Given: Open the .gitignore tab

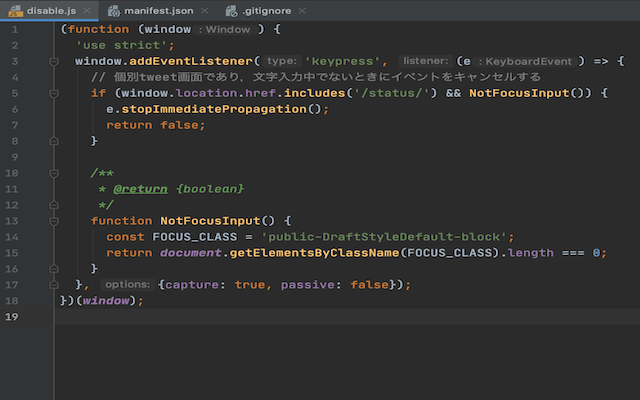Looking at the screenshot, I should coord(266,11).
